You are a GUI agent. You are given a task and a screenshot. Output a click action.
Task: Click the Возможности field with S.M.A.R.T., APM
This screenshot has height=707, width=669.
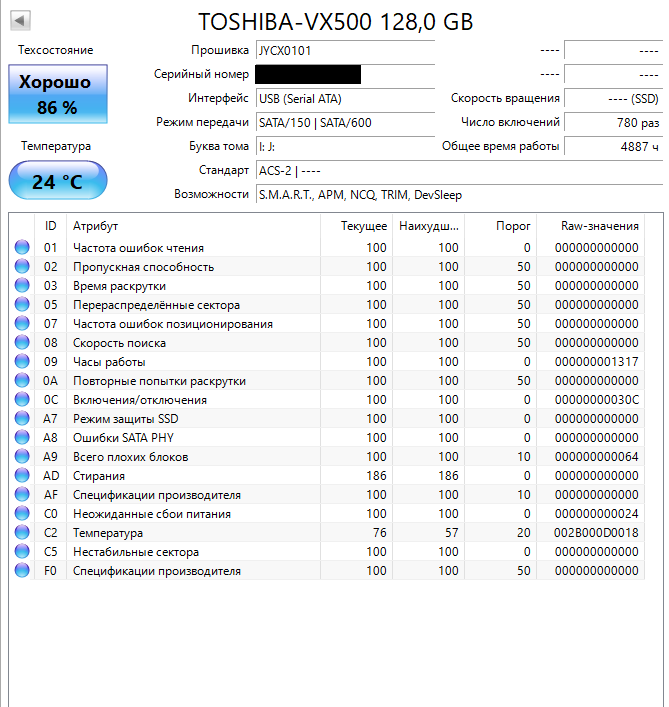click(x=459, y=194)
